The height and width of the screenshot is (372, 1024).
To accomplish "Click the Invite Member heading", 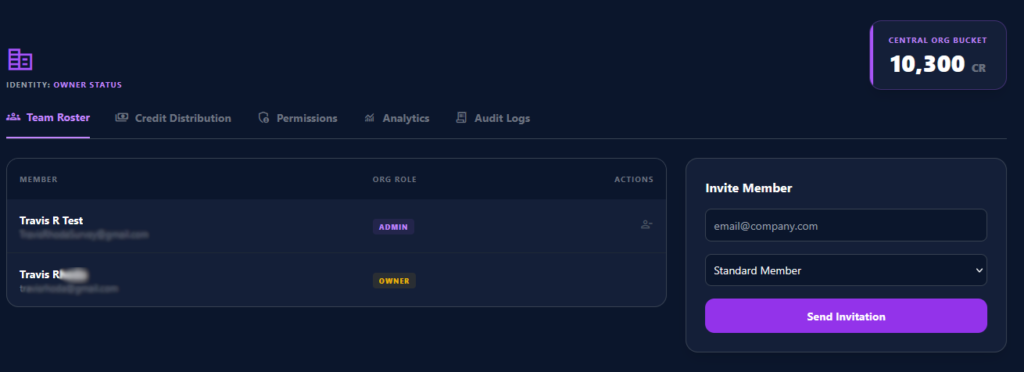I will [x=748, y=188].
